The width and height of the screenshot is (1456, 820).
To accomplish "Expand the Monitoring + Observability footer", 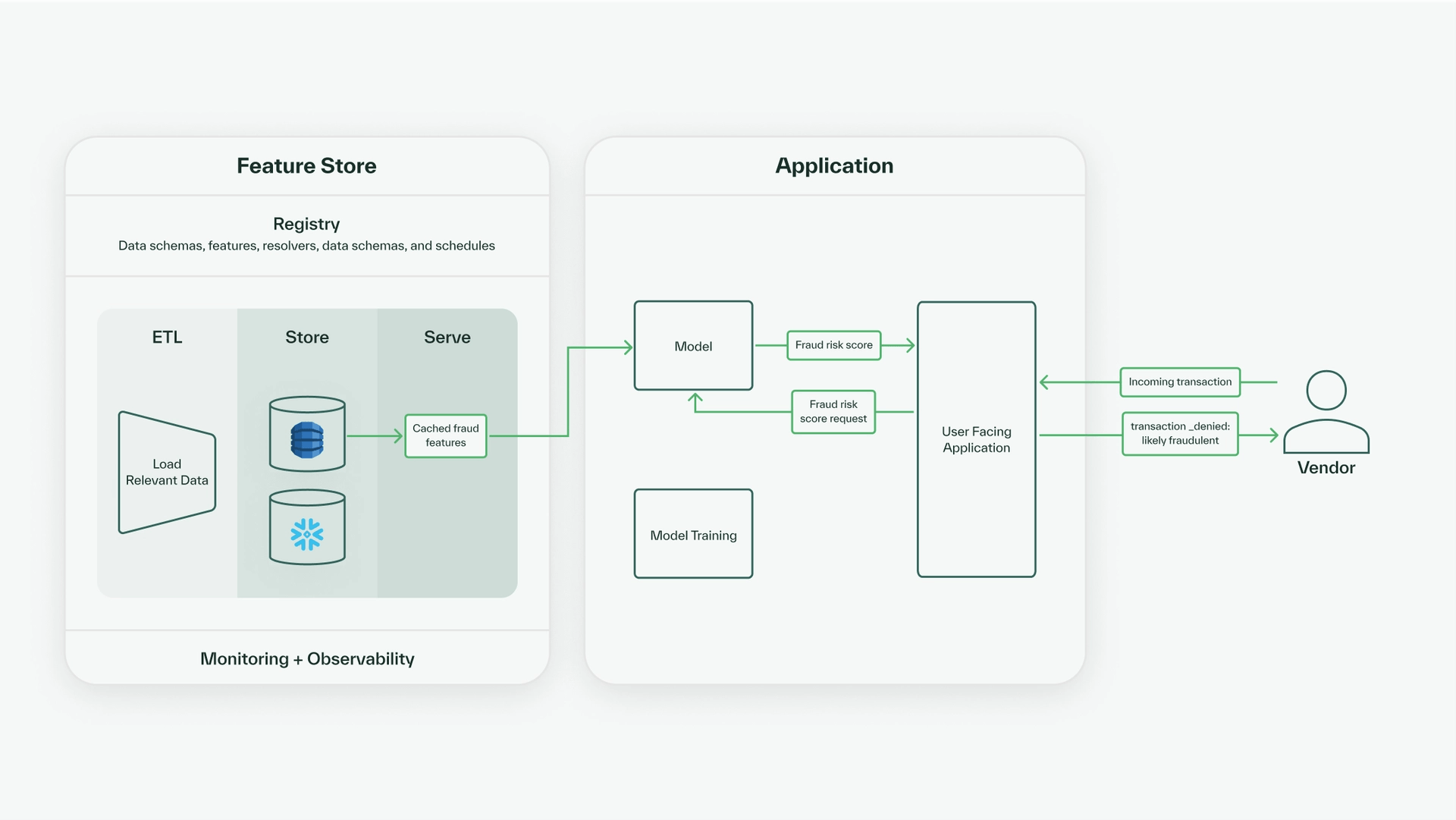I will point(306,658).
